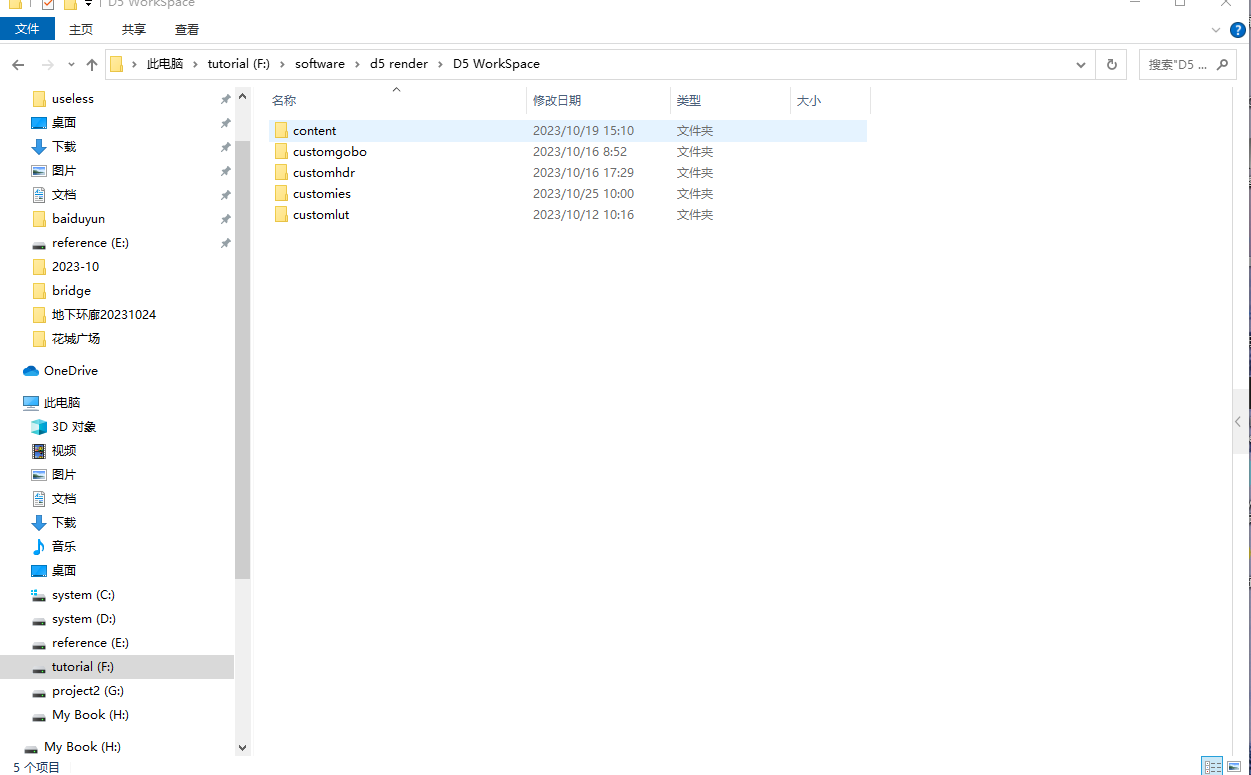Viewport: 1251px width, 775px height.
Task: Sort by 修改日期 column header
Action: [598, 101]
